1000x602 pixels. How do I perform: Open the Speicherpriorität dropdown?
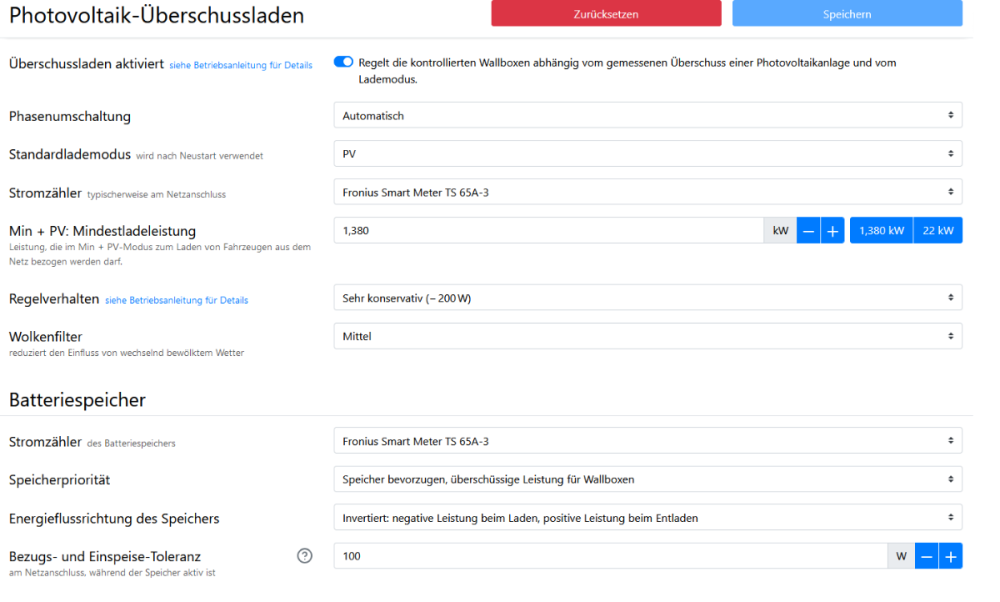(647, 479)
